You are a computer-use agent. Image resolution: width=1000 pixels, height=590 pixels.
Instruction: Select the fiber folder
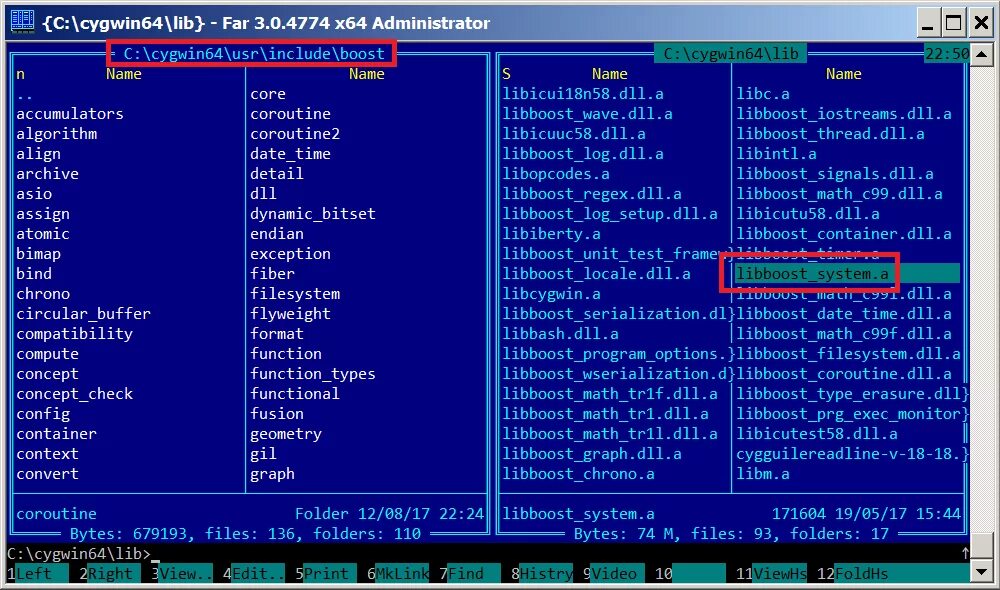(x=272, y=274)
